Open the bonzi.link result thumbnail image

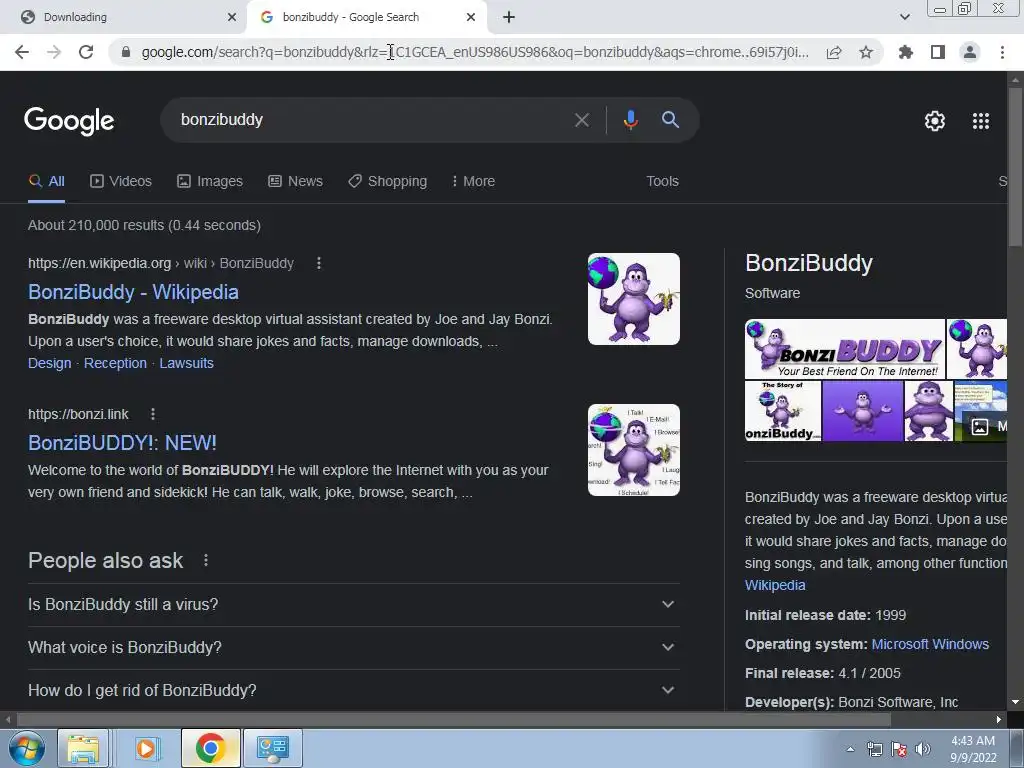coord(633,450)
